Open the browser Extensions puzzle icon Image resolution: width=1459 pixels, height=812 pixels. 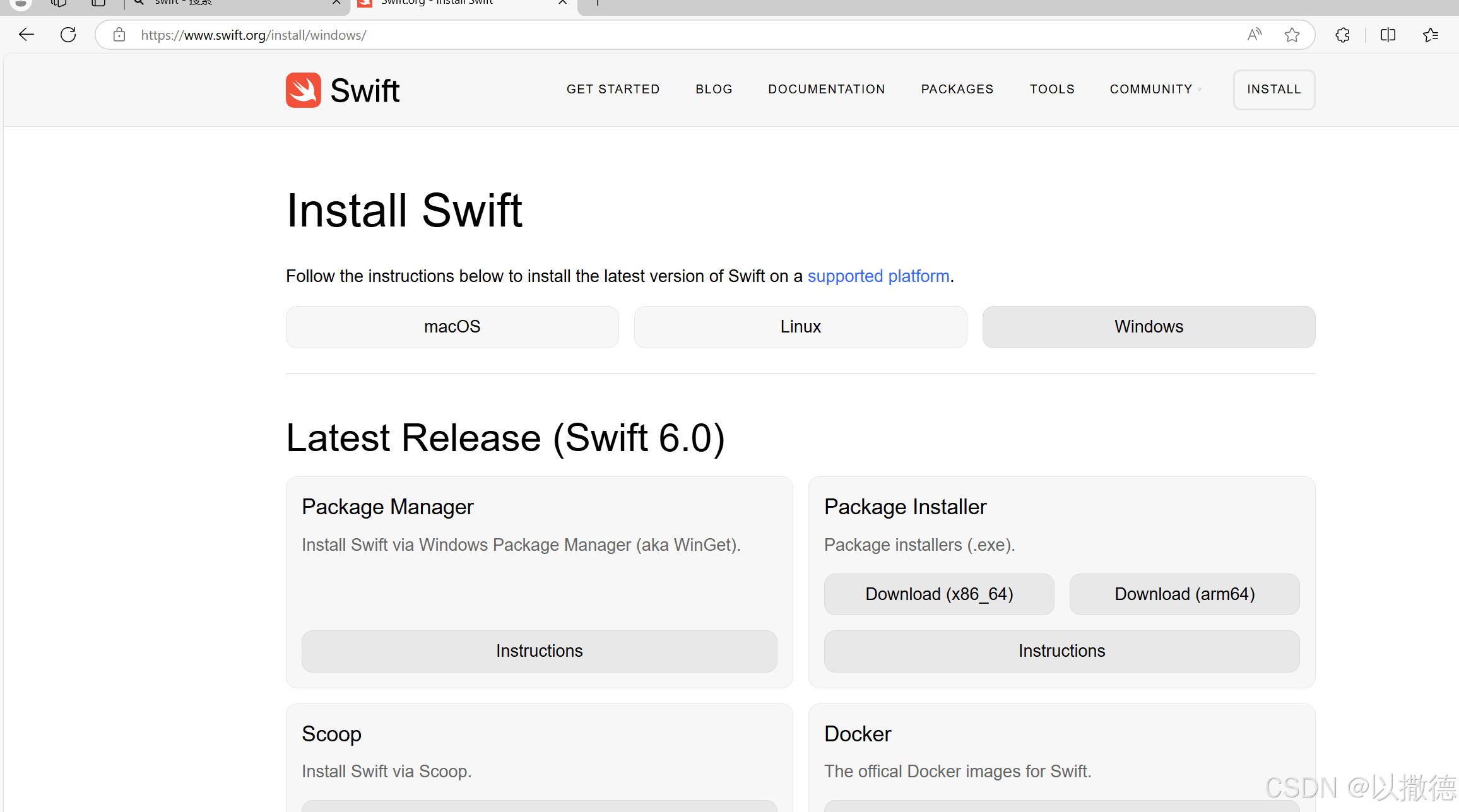tap(1342, 35)
